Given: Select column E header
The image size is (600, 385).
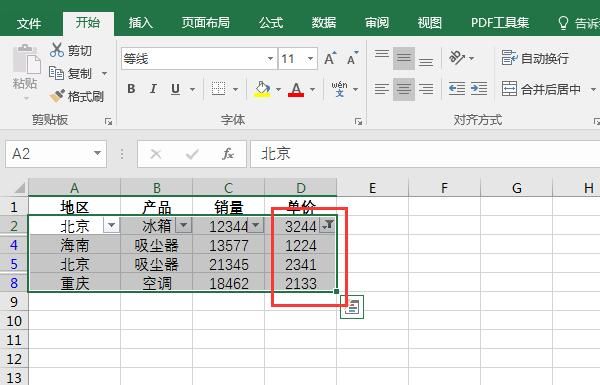Looking at the screenshot, I should (372, 188).
